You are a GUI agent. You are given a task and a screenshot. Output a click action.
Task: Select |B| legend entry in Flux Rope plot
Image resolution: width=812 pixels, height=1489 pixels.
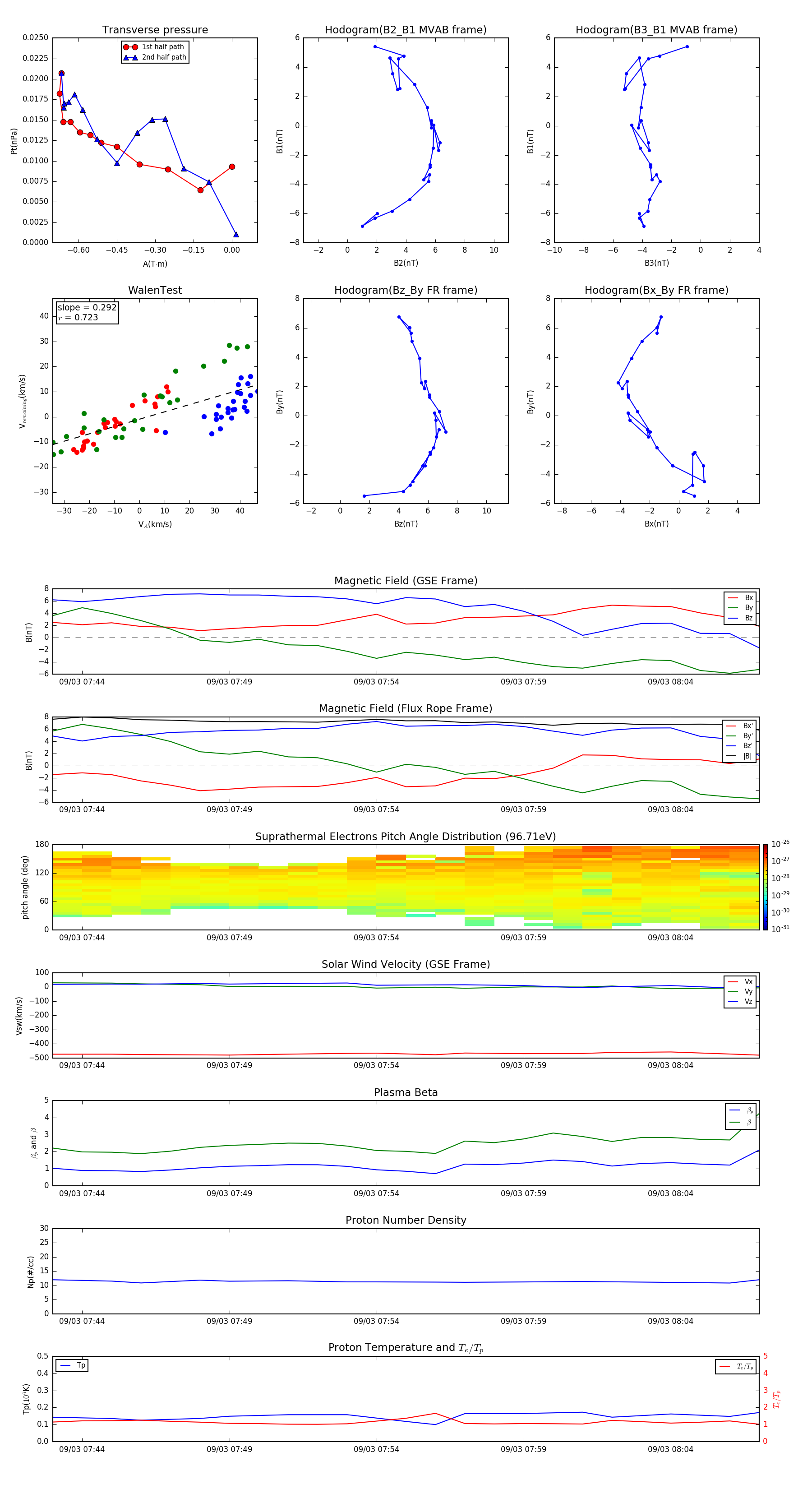tap(739, 756)
